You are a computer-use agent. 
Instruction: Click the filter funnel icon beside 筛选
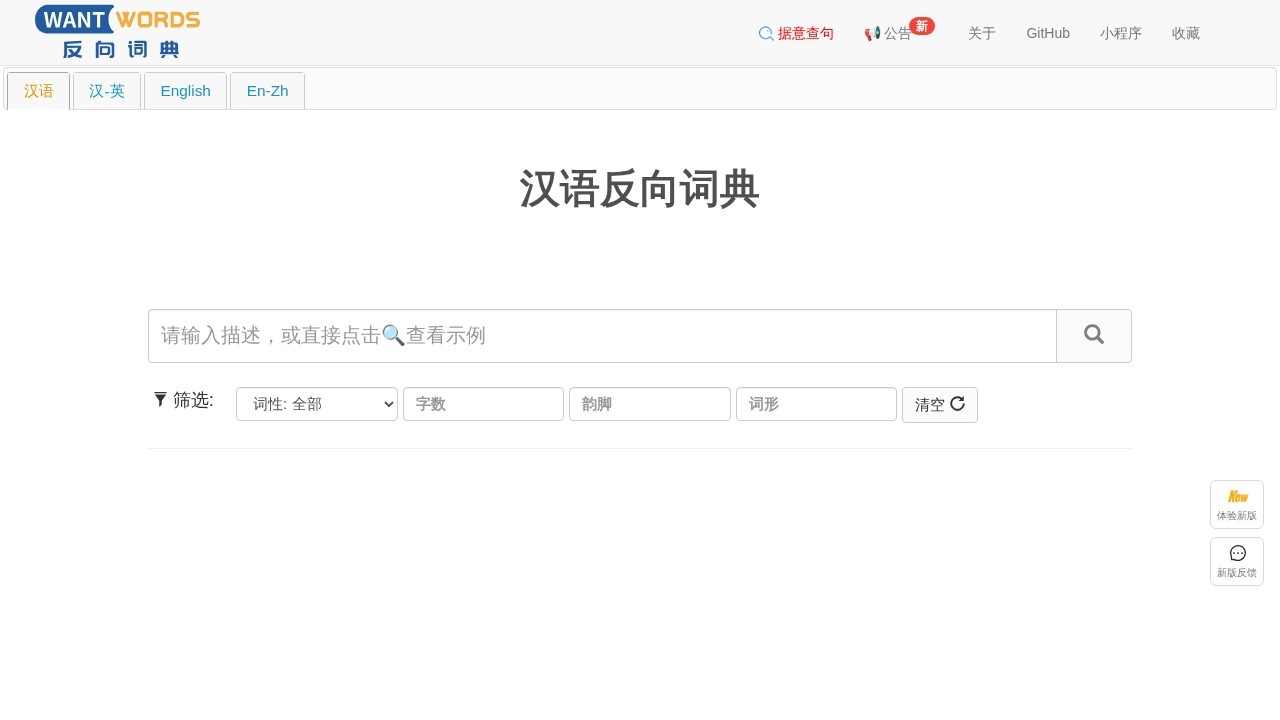161,399
